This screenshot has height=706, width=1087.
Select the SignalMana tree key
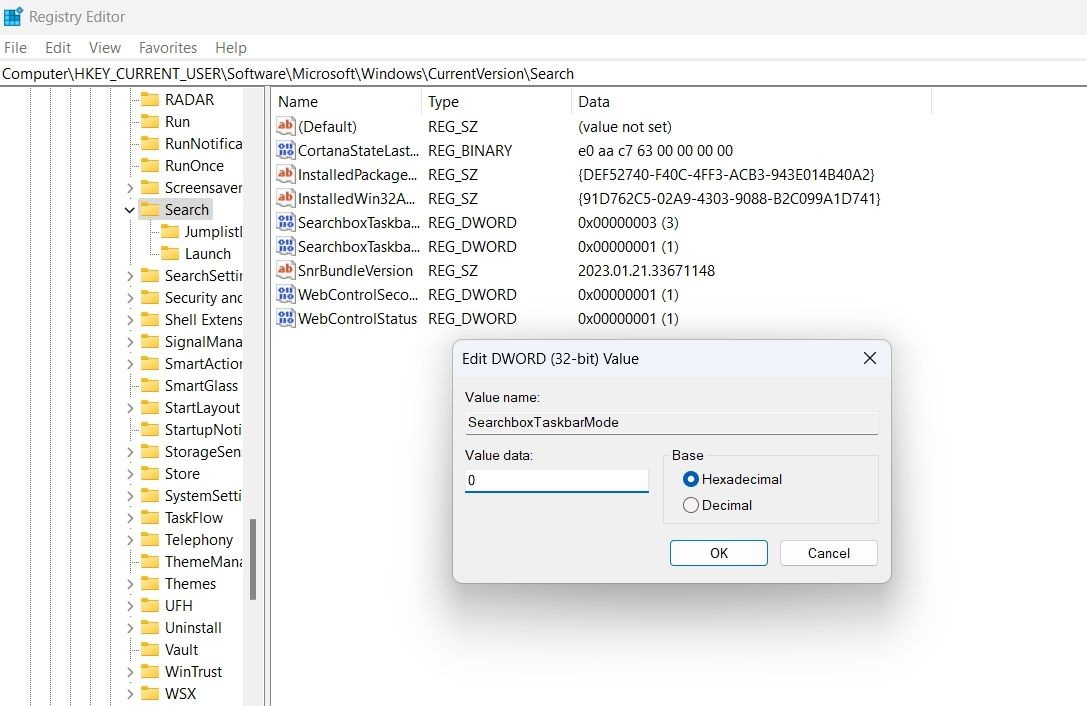click(x=203, y=342)
